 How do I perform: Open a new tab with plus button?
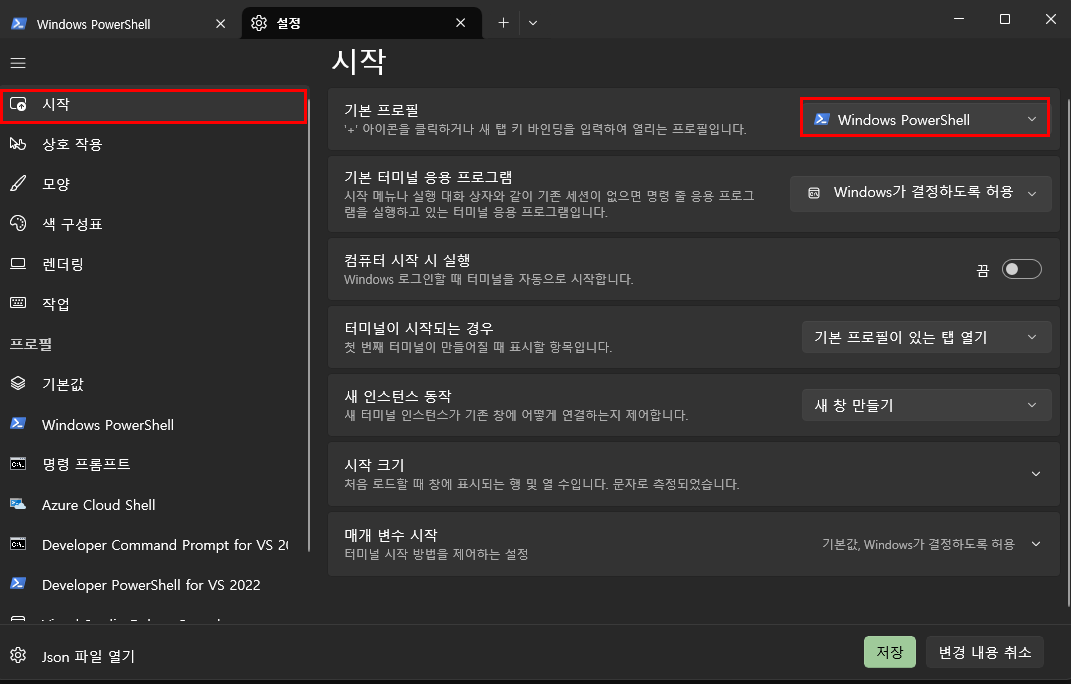pos(503,23)
